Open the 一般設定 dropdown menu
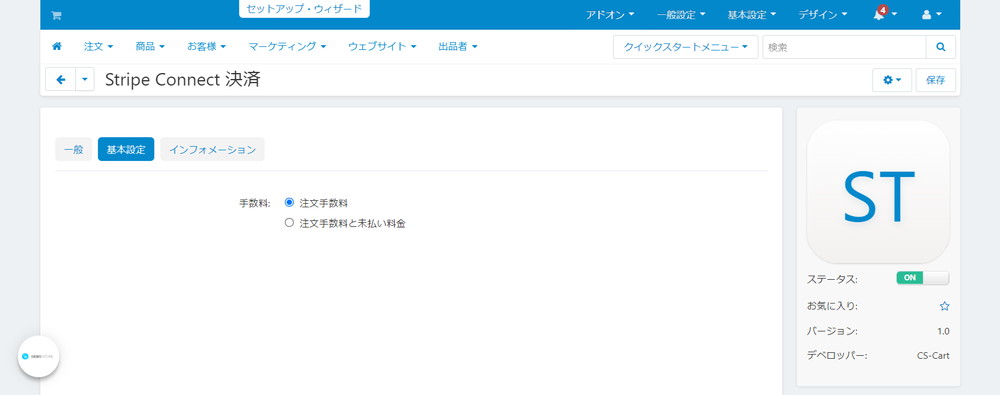 pos(681,15)
